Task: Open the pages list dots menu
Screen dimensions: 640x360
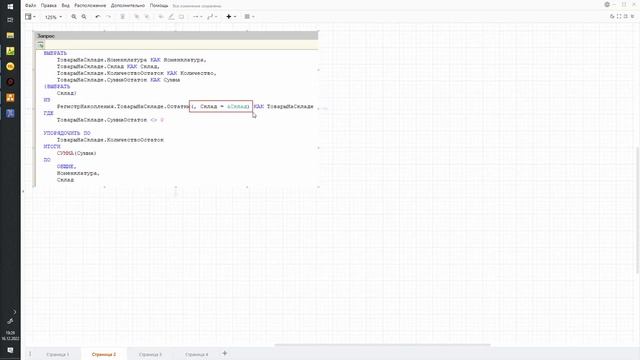Action: pos(30,354)
